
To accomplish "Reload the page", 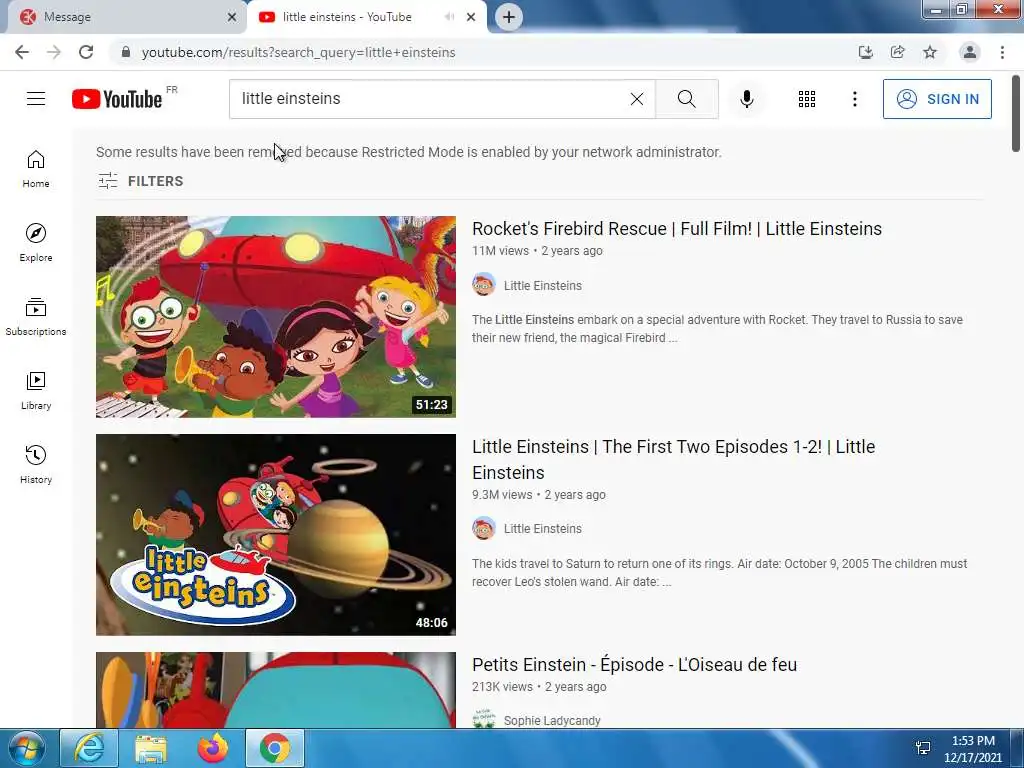I will coord(86,52).
